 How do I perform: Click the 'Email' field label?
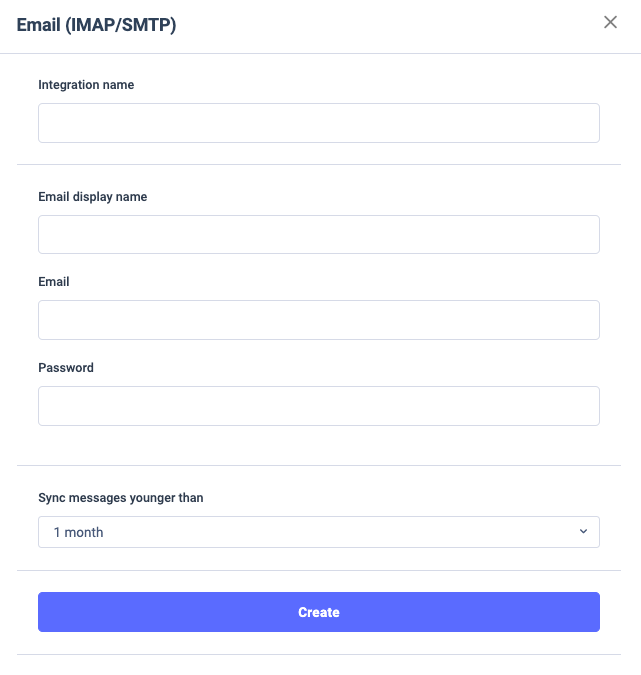click(54, 282)
